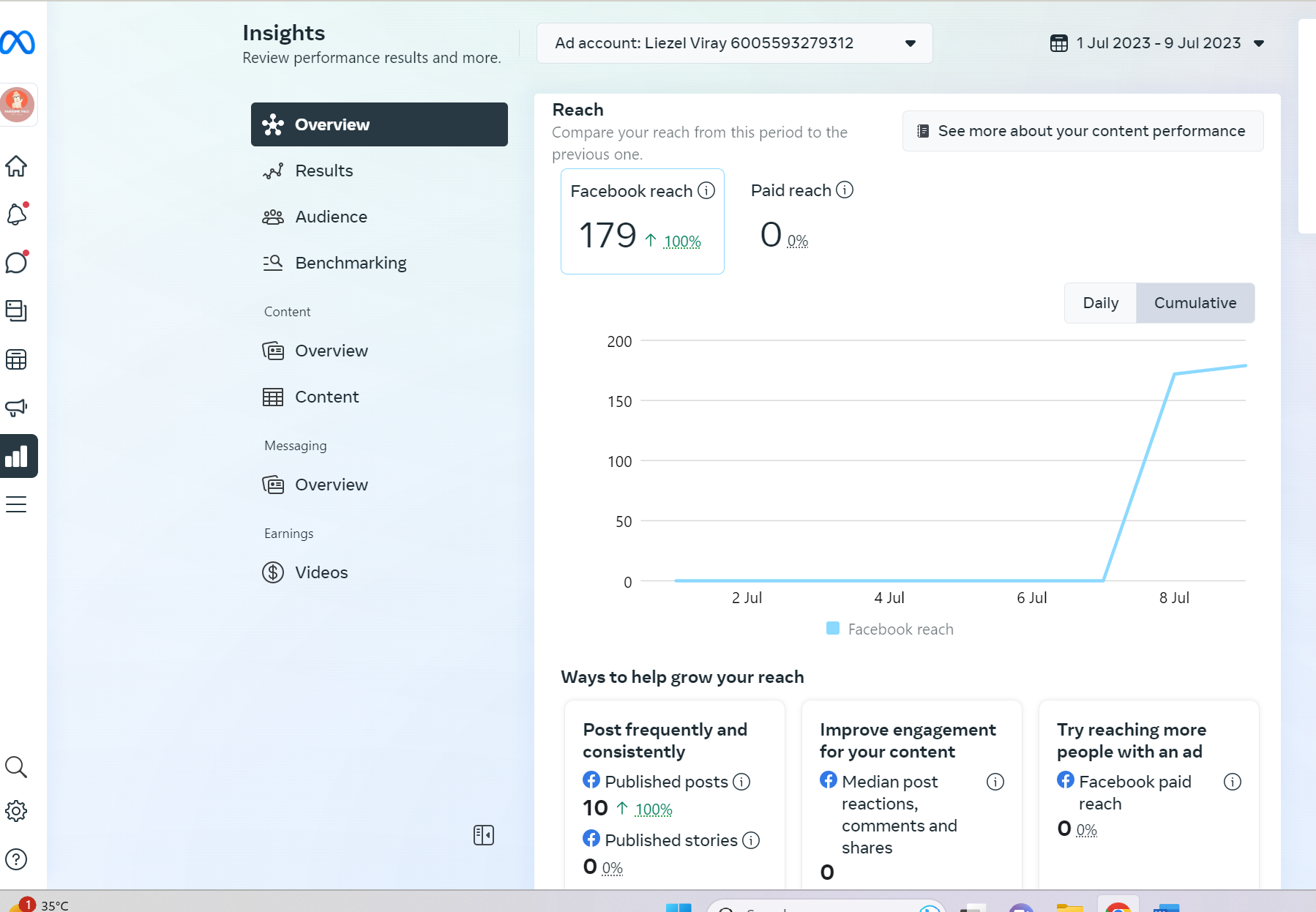Click the info icon beside Published posts
1316x912 pixels.
741,782
